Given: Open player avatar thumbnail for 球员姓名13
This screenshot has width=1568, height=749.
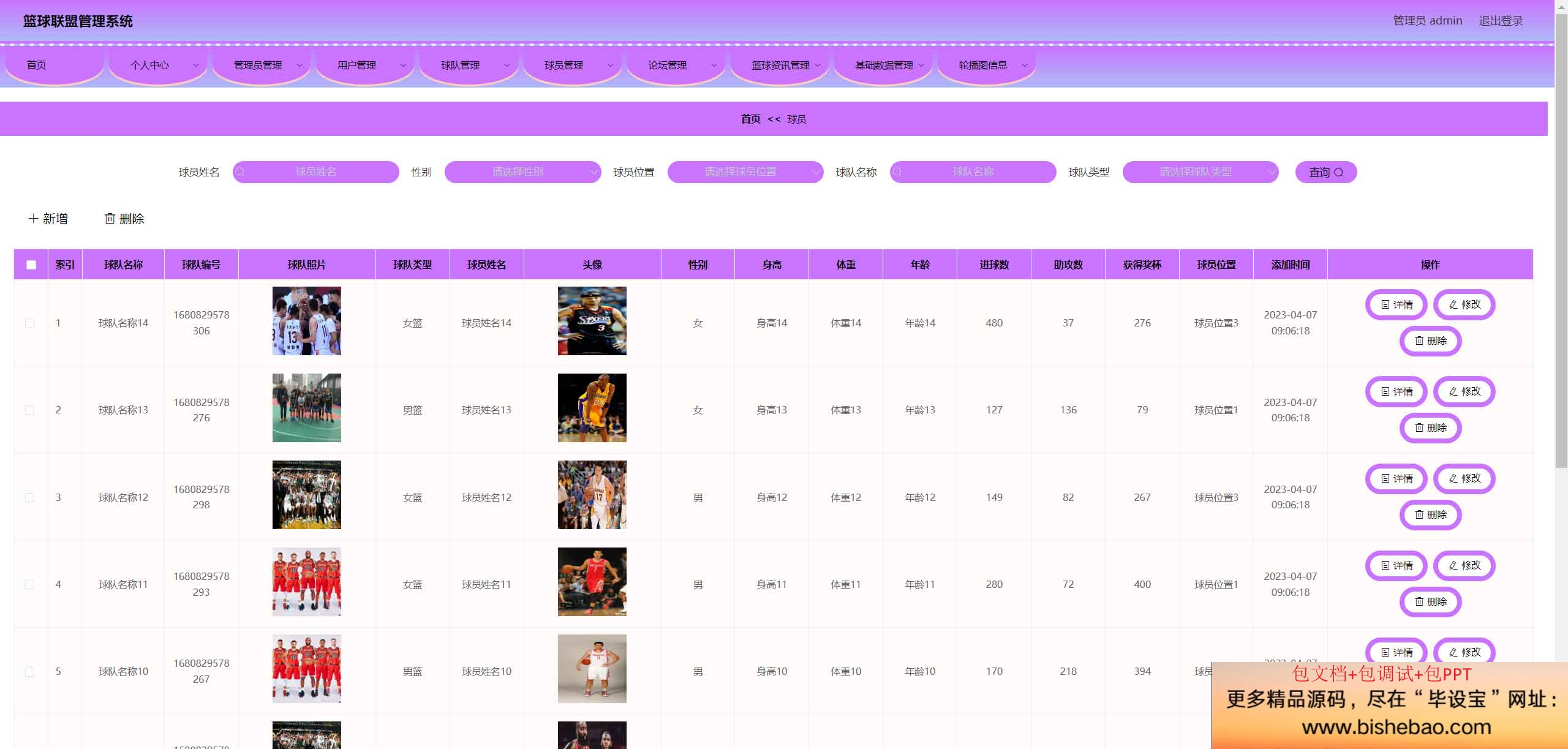Looking at the screenshot, I should coord(592,408).
